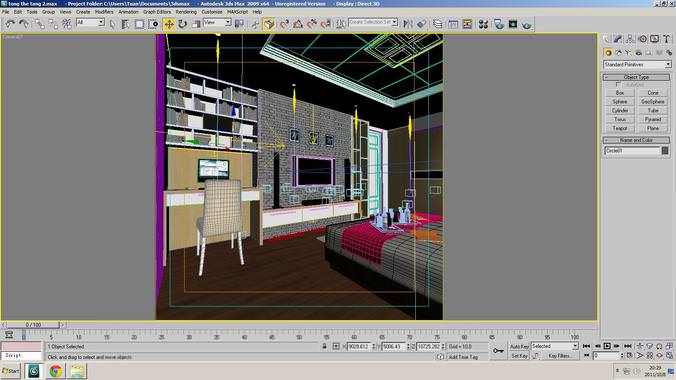Click Bind to Space Warp icon

pyautogui.click(x=66, y=24)
